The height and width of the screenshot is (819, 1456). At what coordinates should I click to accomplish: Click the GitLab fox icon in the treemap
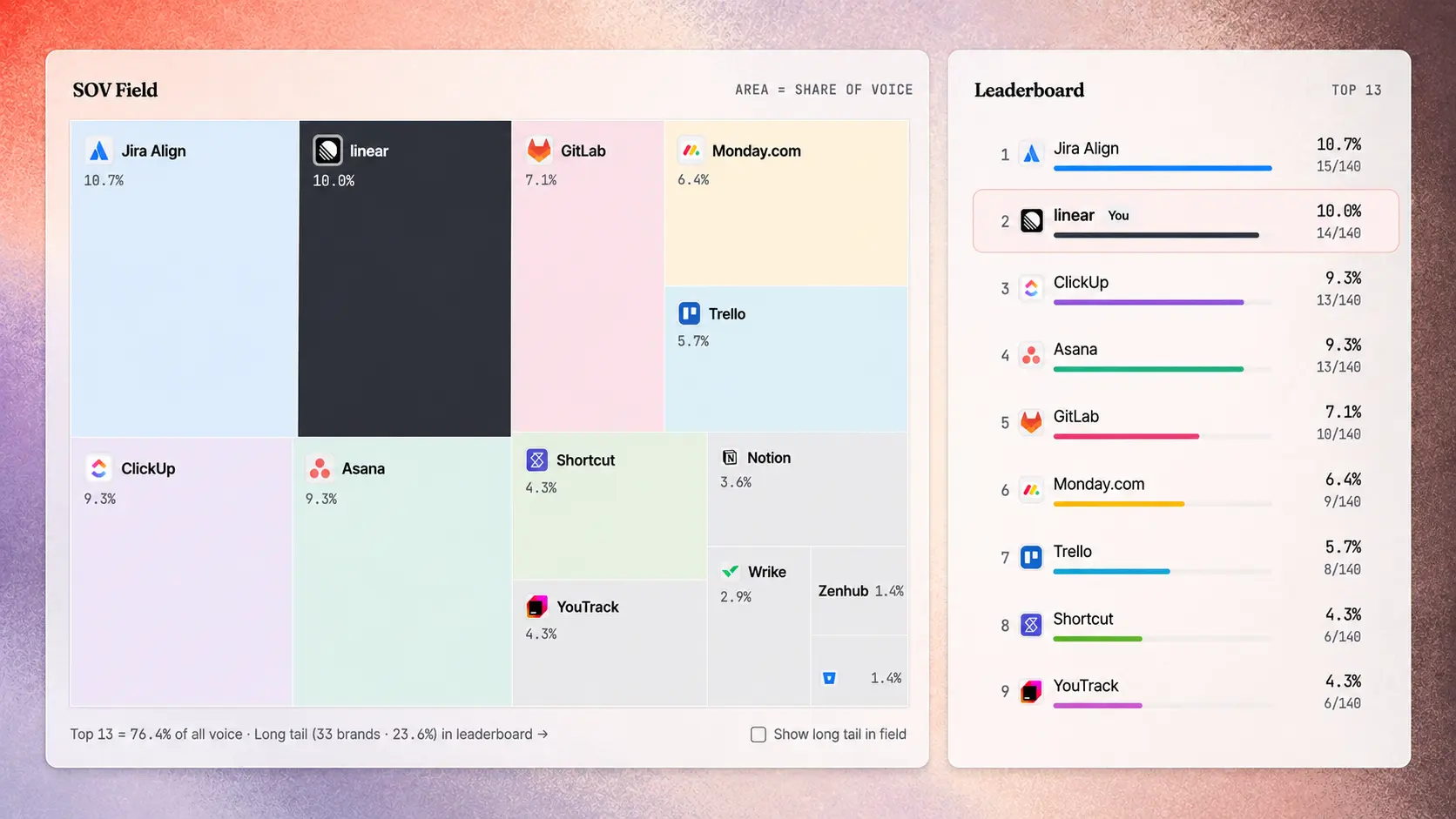click(x=539, y=151)
